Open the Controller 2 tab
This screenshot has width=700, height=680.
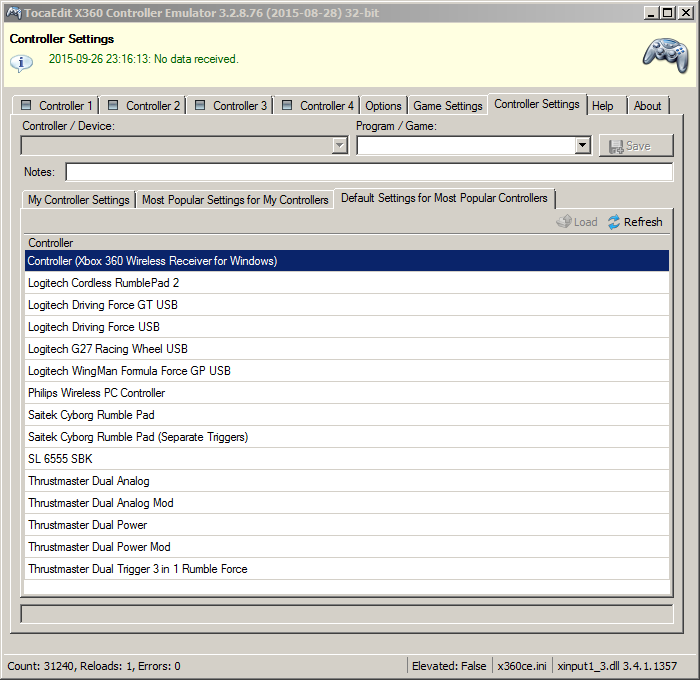tap(143, 106)
